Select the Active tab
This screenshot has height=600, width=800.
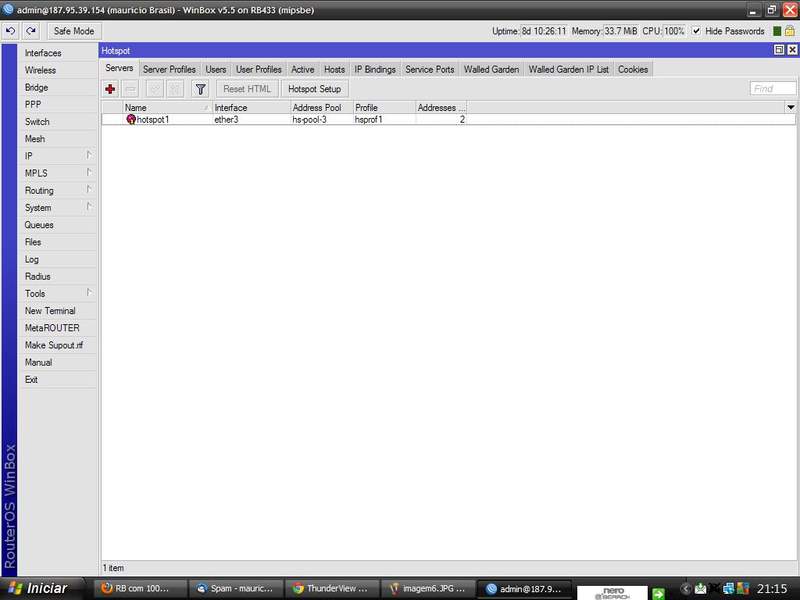point(302,69)
